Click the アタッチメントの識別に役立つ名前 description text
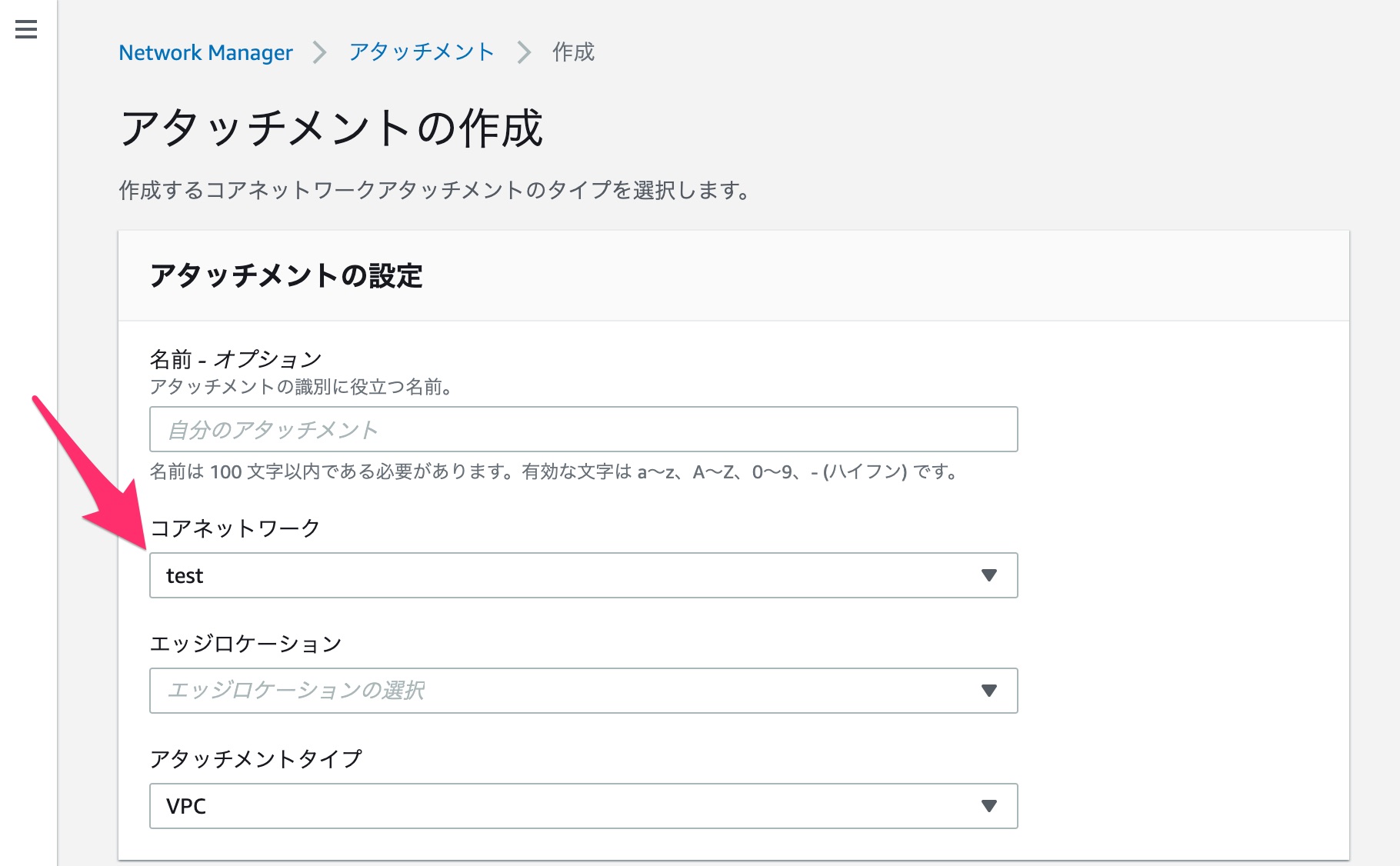The image size is (1400, 866). (x=301, y=387)
